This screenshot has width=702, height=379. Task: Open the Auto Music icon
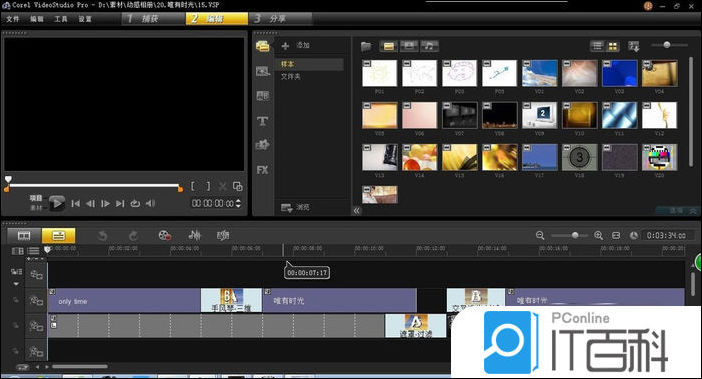[223, 235]
